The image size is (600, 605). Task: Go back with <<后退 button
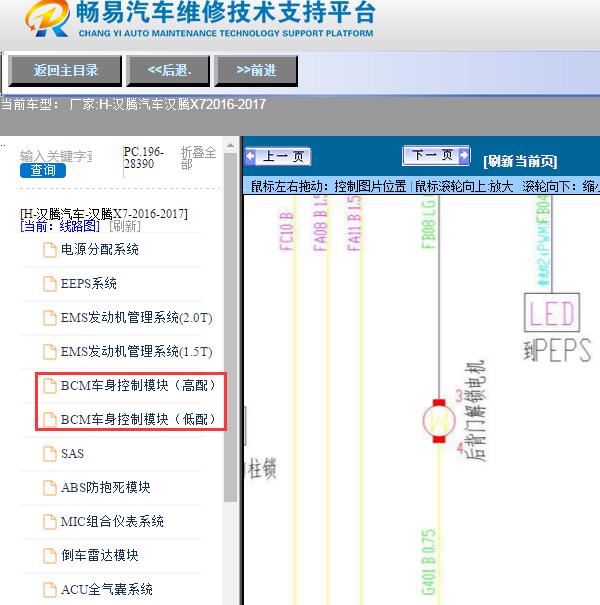coord(169,70)
